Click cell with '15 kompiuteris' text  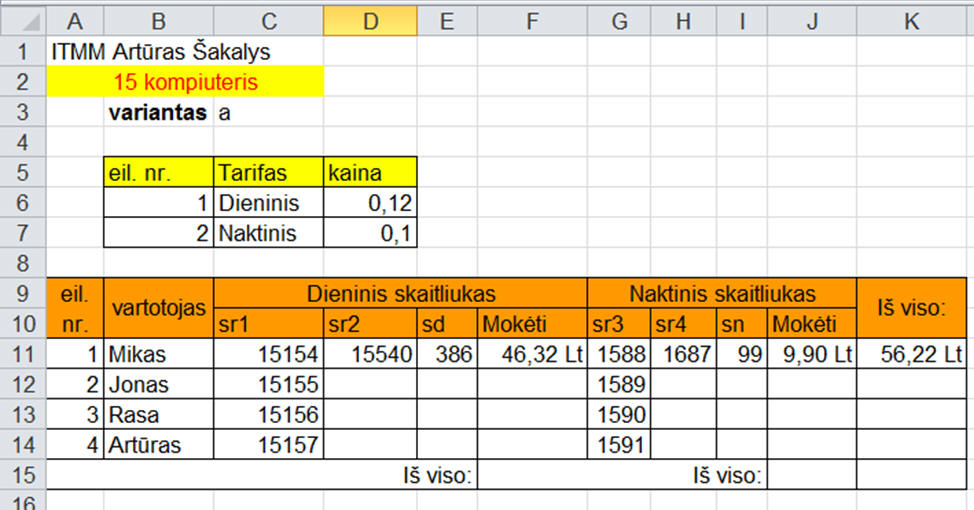(x=185, y=81)
